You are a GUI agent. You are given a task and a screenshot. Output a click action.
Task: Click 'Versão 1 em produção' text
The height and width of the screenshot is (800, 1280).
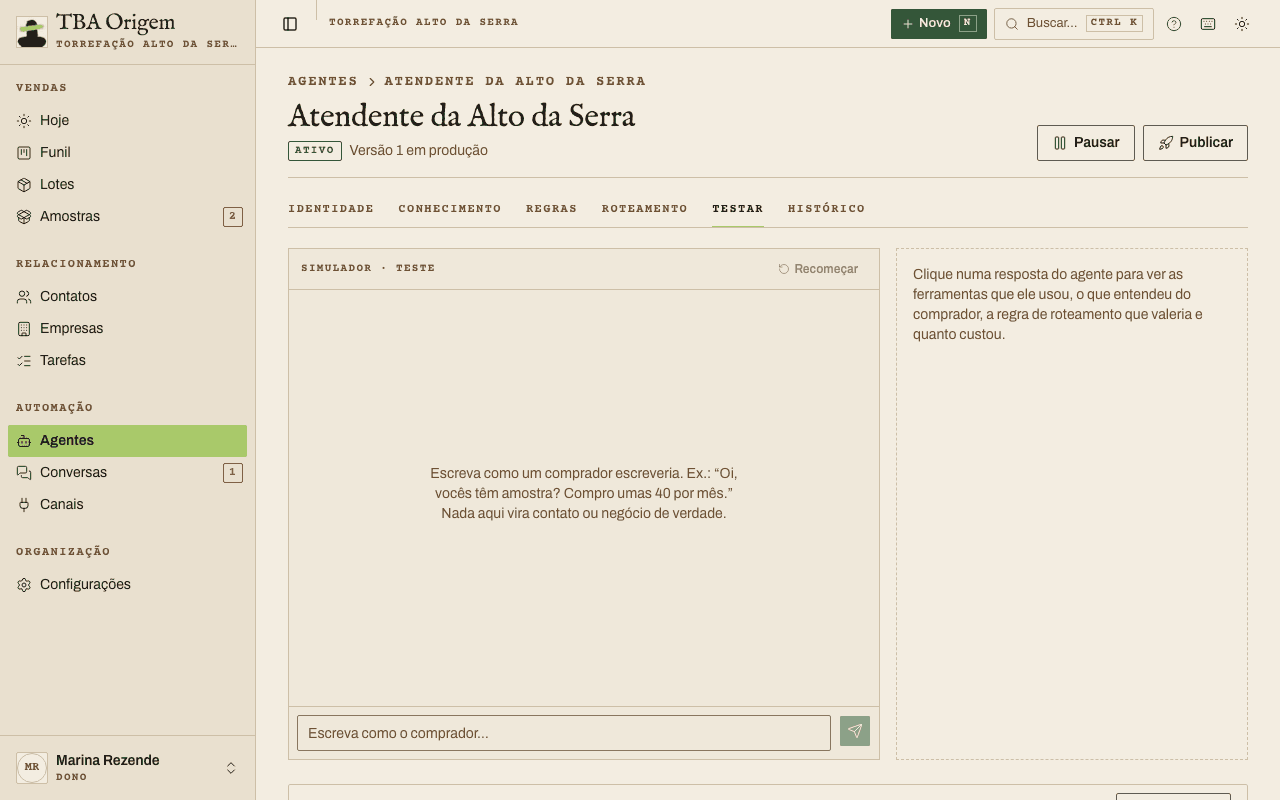[419, 151]
